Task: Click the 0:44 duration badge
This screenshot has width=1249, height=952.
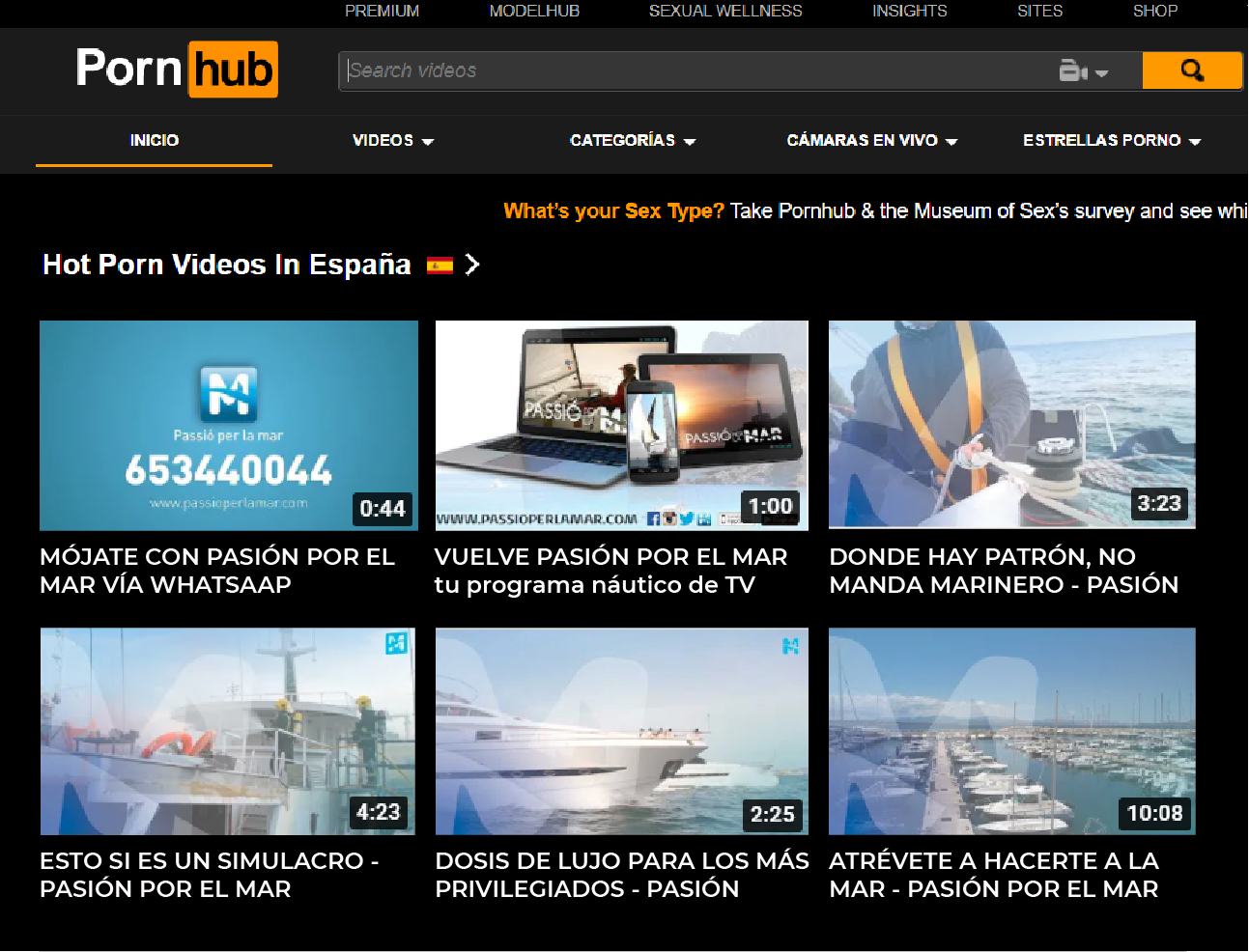Action: pos(383,509)
